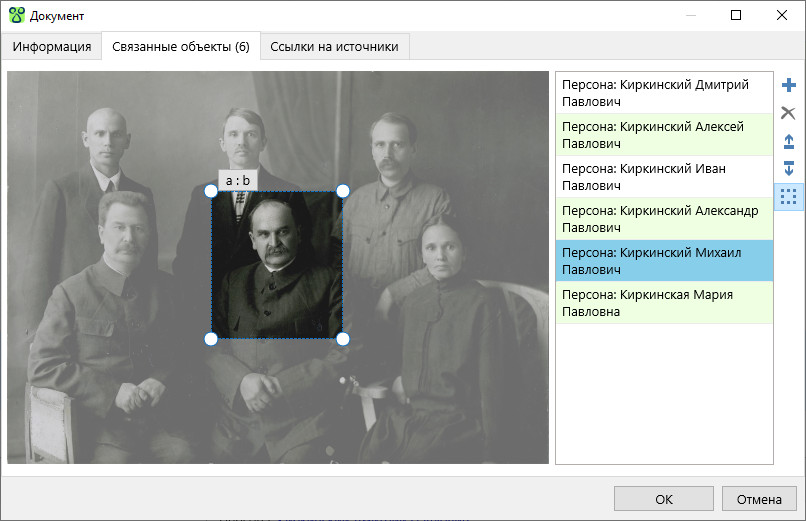Select Киркинский Александр Павлович list entry

[664, 219]
